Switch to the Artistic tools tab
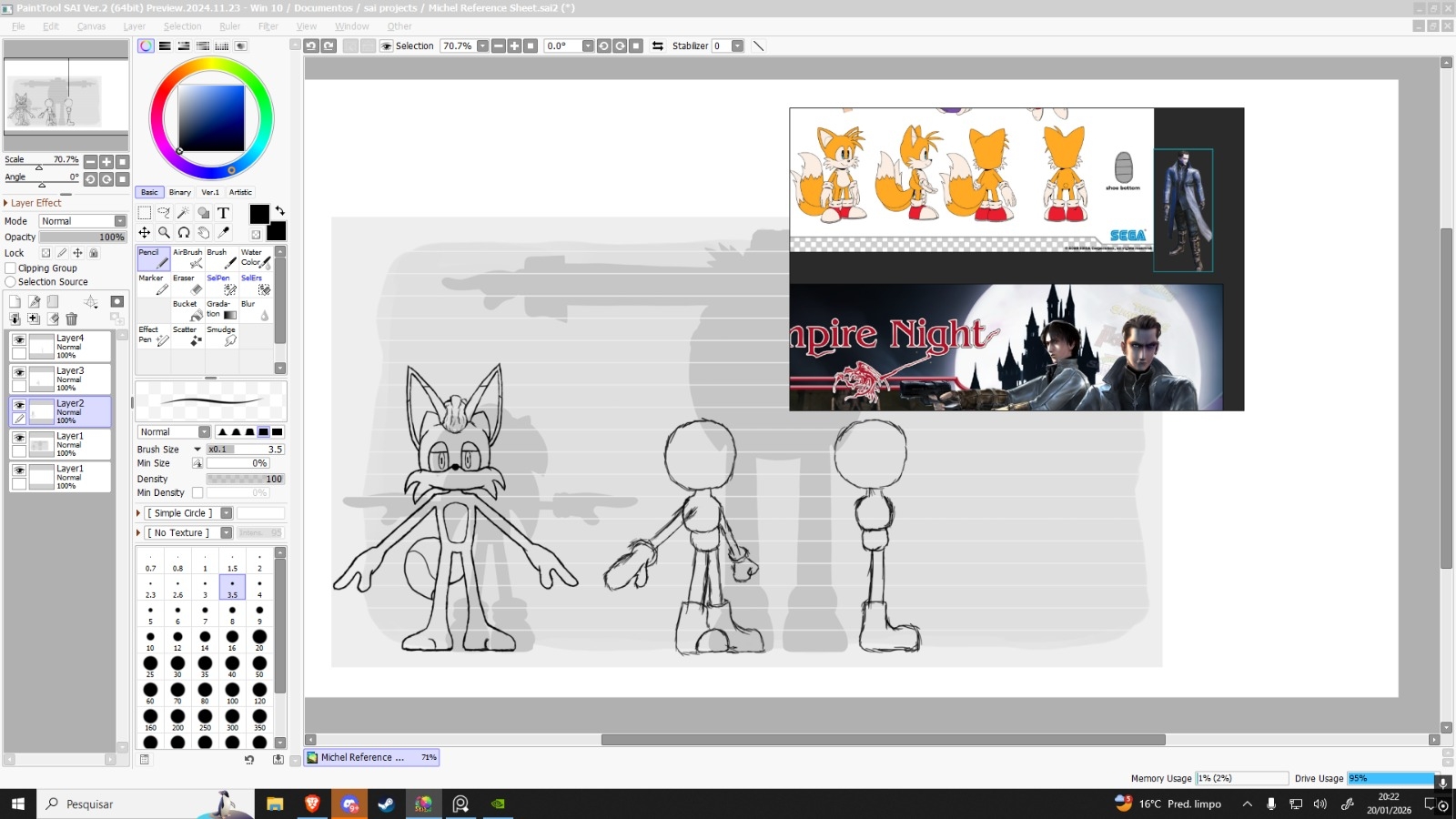1456x819 pixels. [240, 192]
